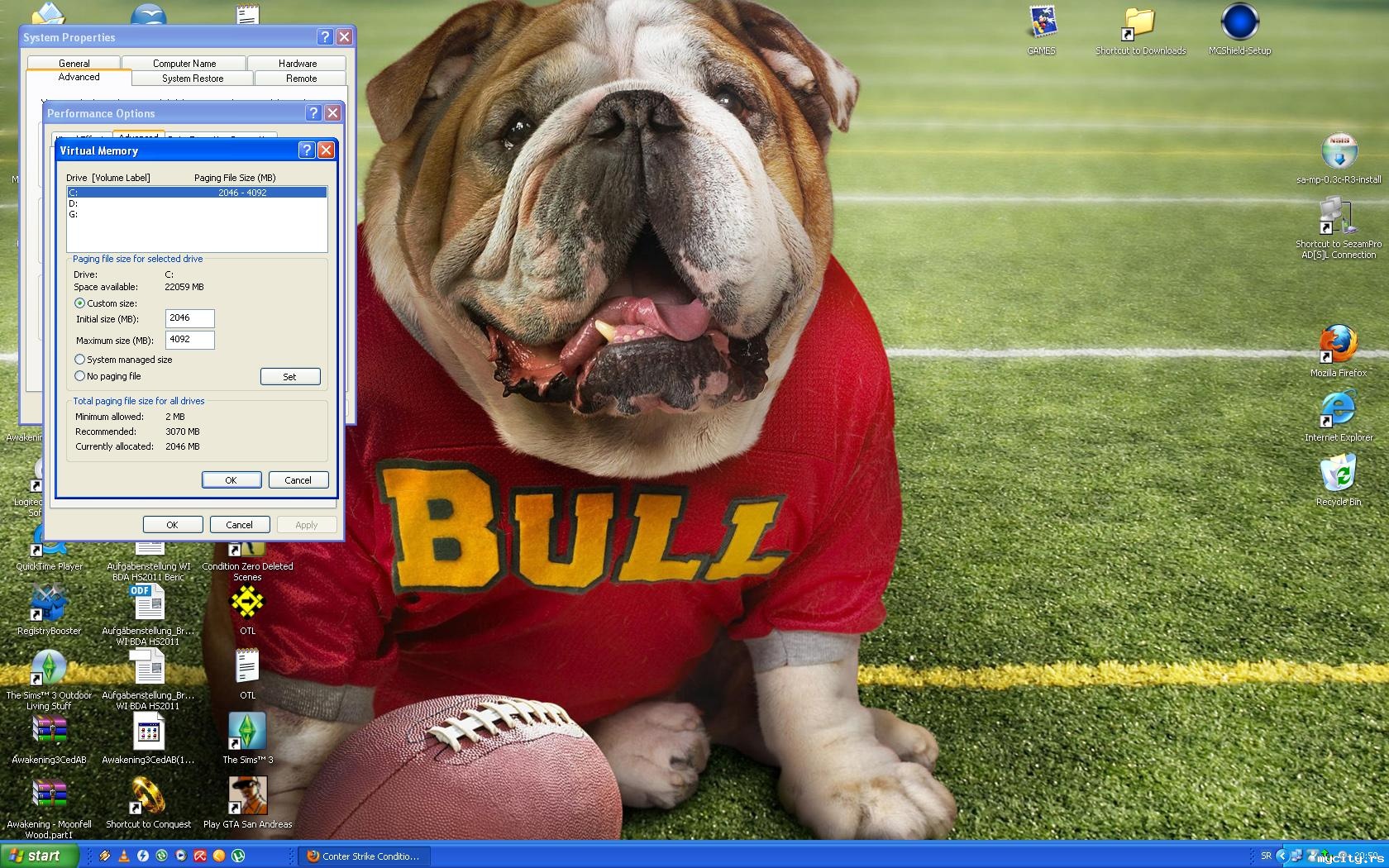Screen dimensions: 1389x868
Task: Select the RegistryBooster desktop icon
Action: click(49, 603)
